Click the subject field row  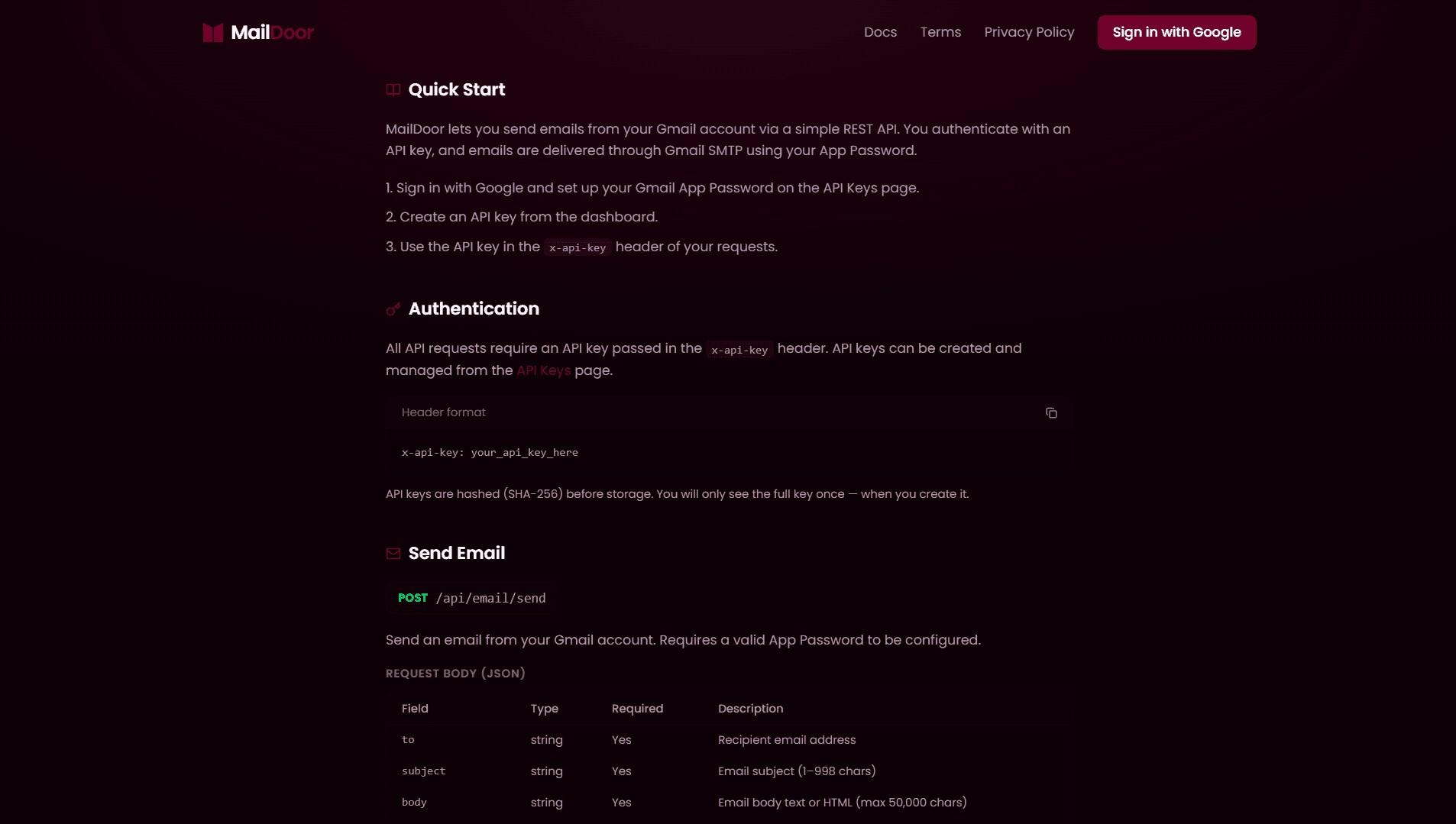pos(423,771)
